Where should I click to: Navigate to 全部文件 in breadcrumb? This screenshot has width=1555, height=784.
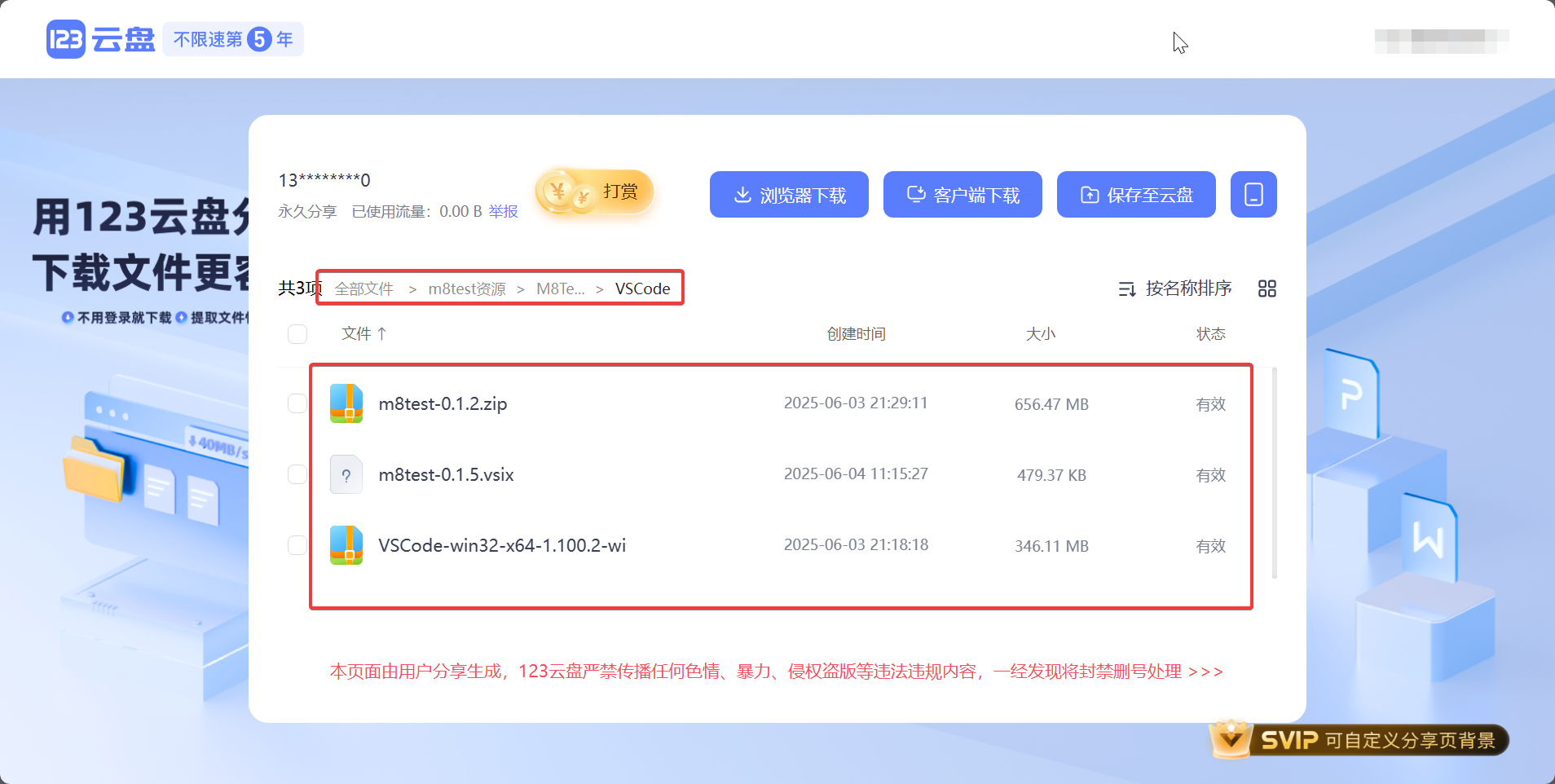(364, 289)
